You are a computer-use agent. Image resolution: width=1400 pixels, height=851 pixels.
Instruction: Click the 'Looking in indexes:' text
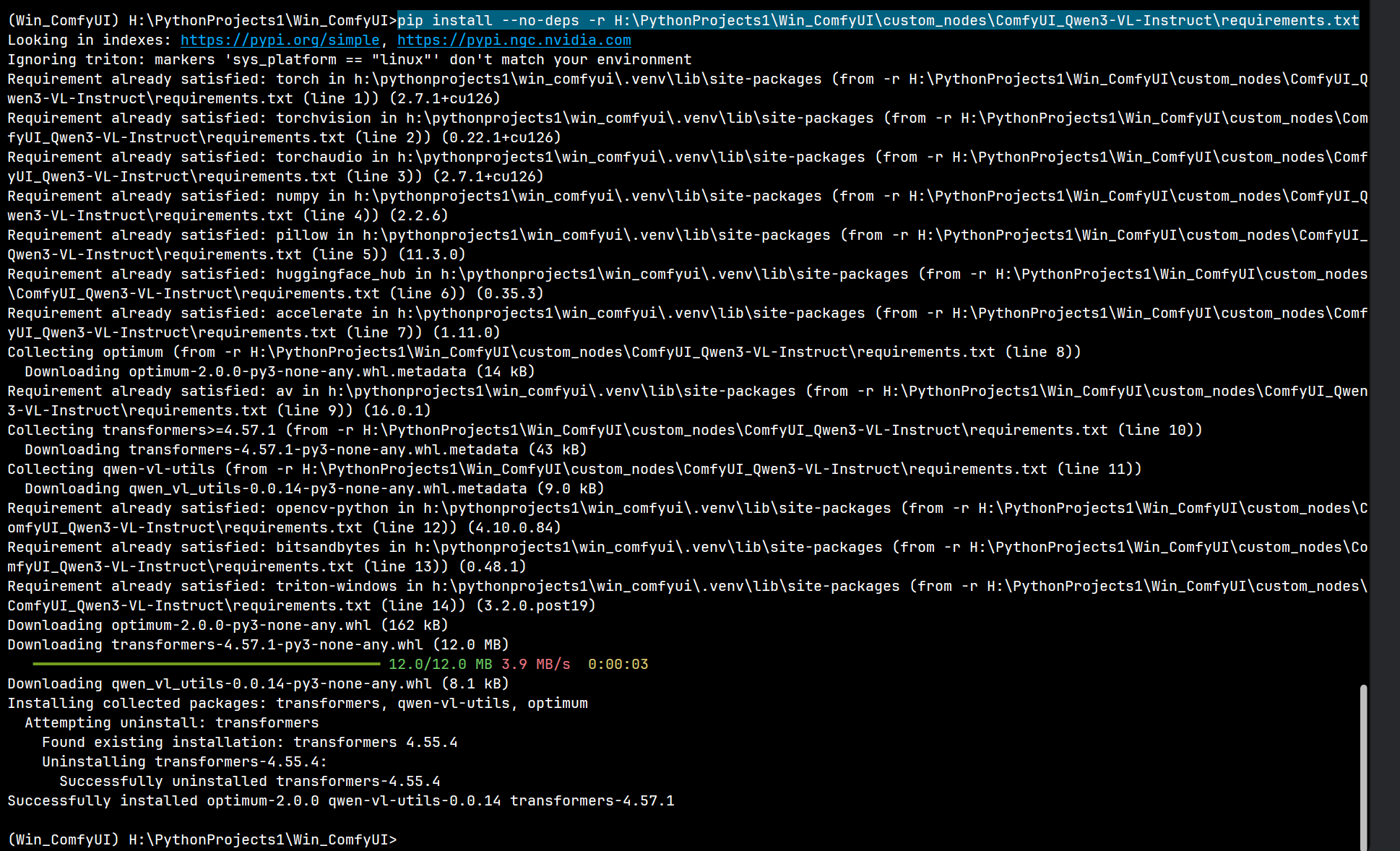pos(90,40)
